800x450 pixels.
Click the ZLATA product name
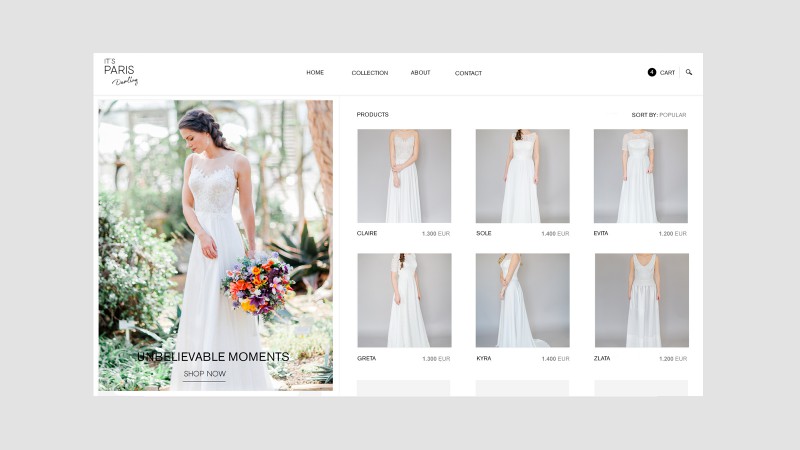(602, 358)
